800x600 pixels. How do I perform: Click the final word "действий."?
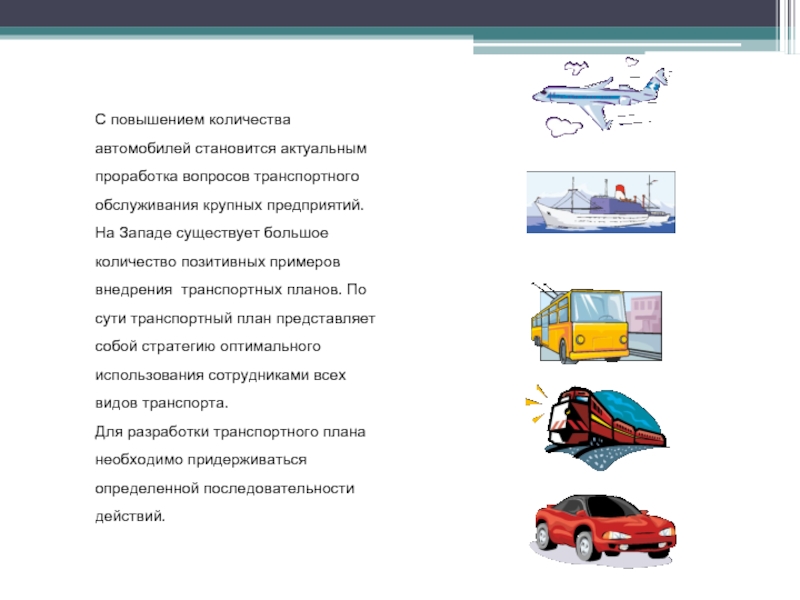130,516
